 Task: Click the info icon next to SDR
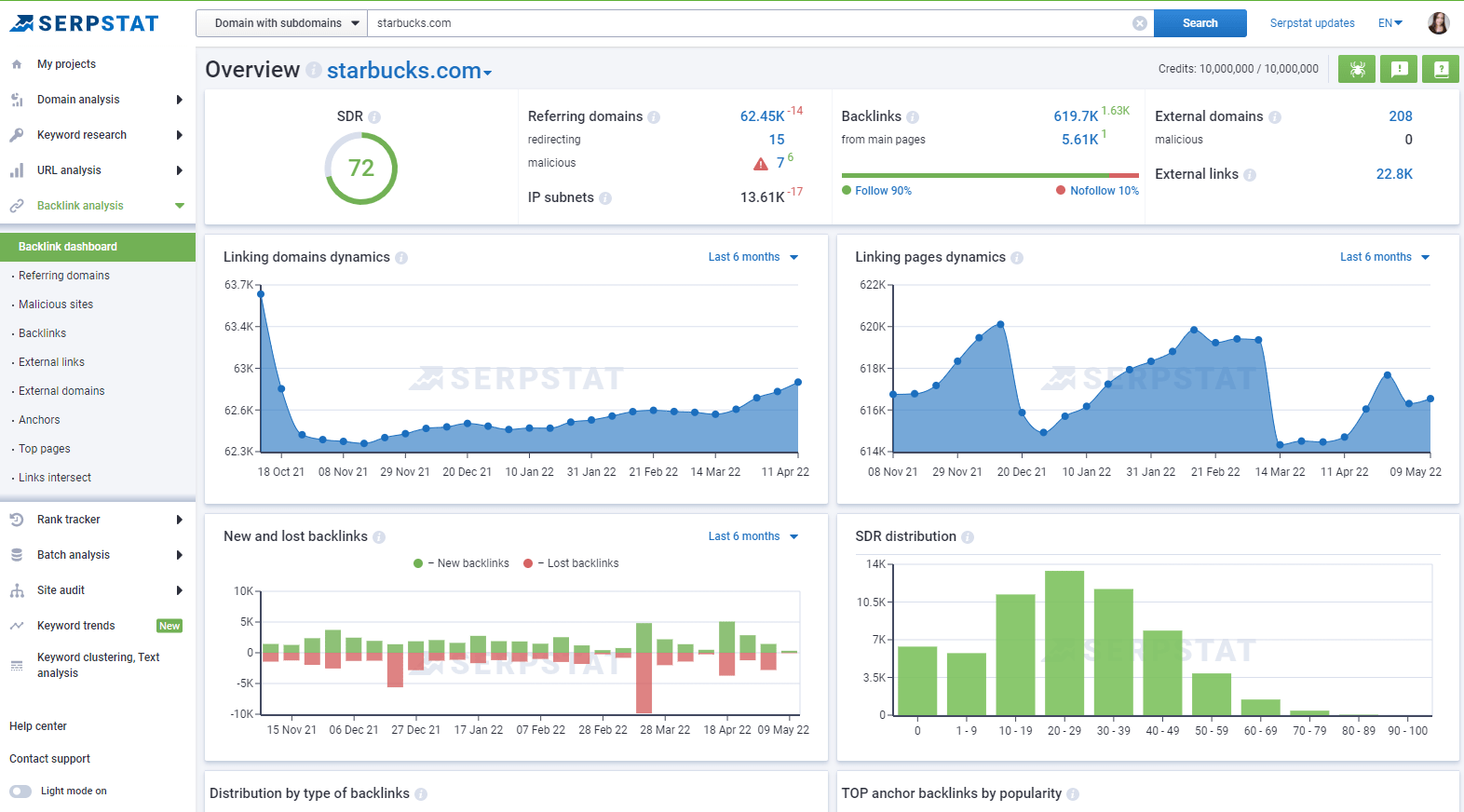point(374,117)
